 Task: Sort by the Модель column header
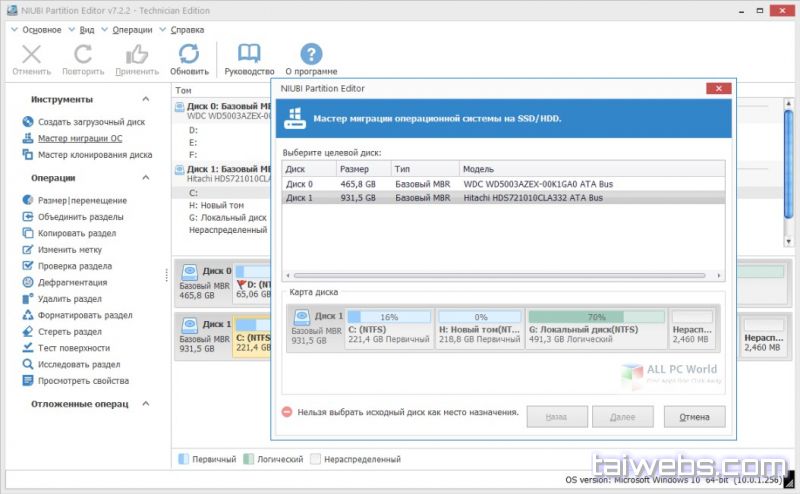[592, 169]
